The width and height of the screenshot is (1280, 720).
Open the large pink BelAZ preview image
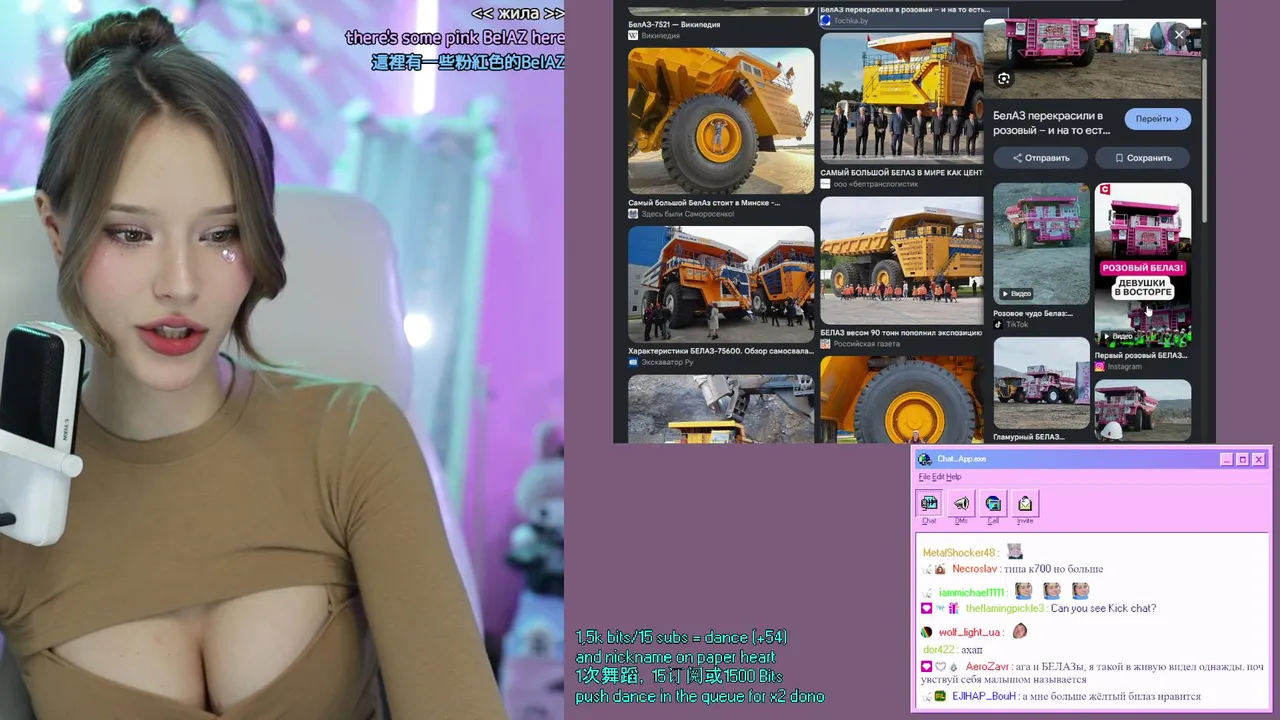(1093, 59)
